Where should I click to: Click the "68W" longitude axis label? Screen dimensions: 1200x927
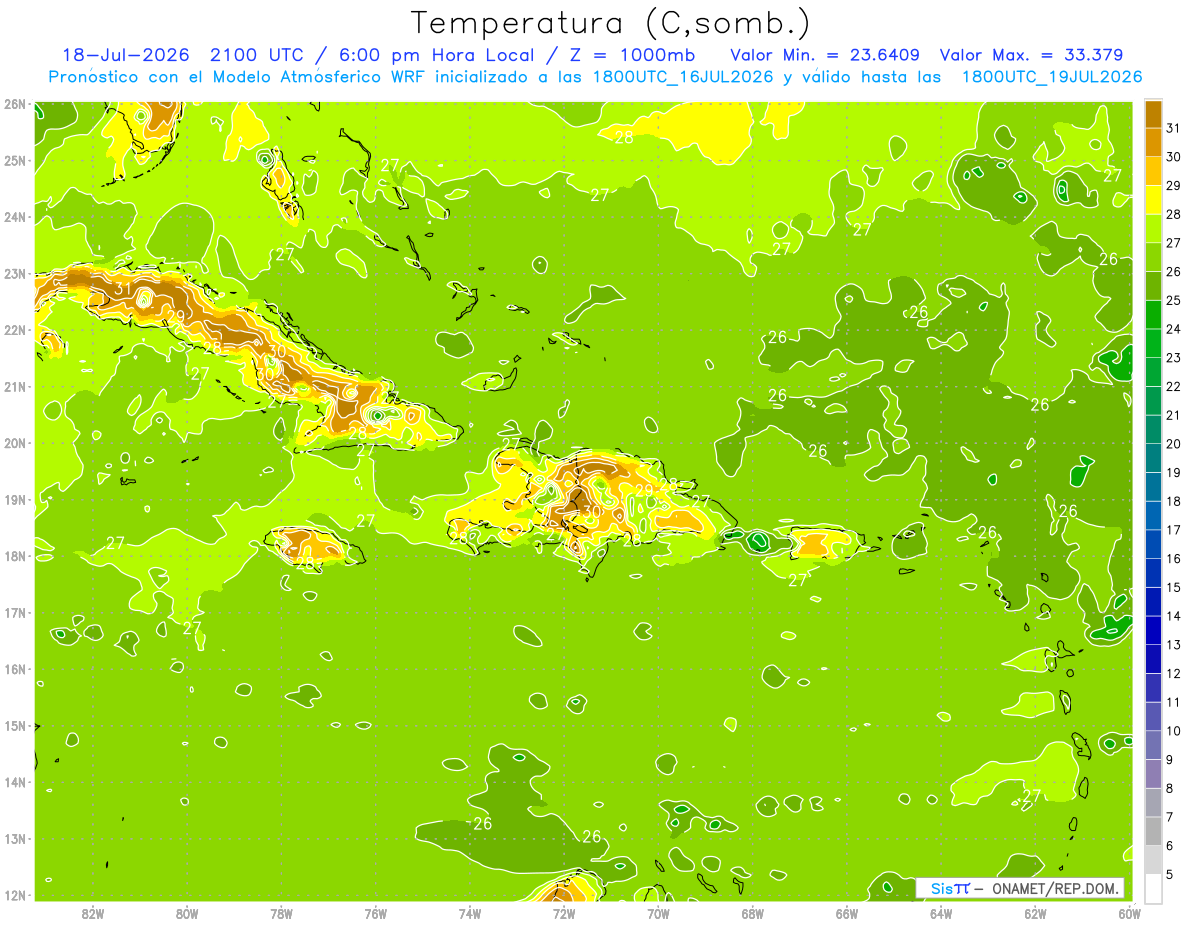pos(753,913)
